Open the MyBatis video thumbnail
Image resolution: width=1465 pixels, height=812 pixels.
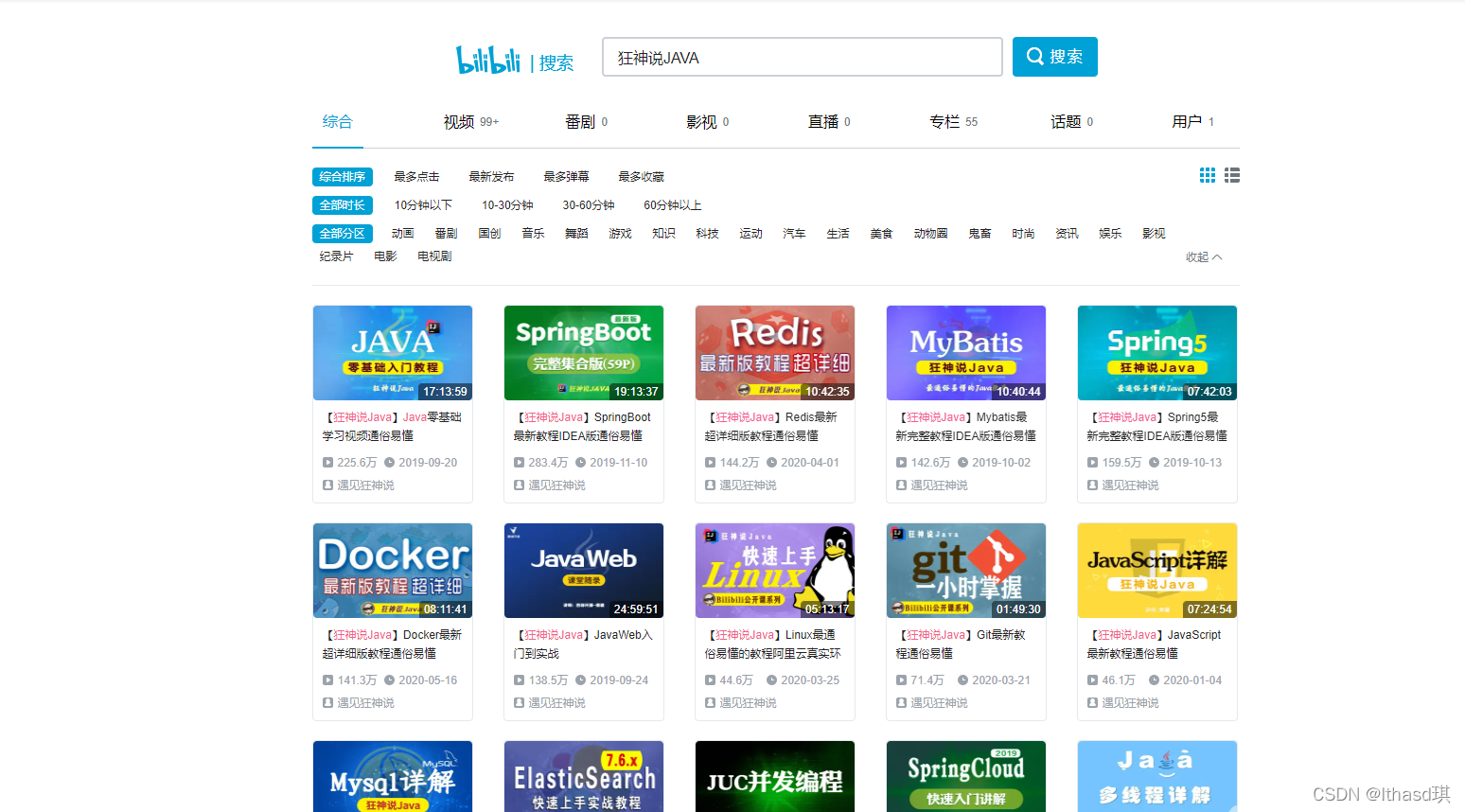[x=966, y=353]
